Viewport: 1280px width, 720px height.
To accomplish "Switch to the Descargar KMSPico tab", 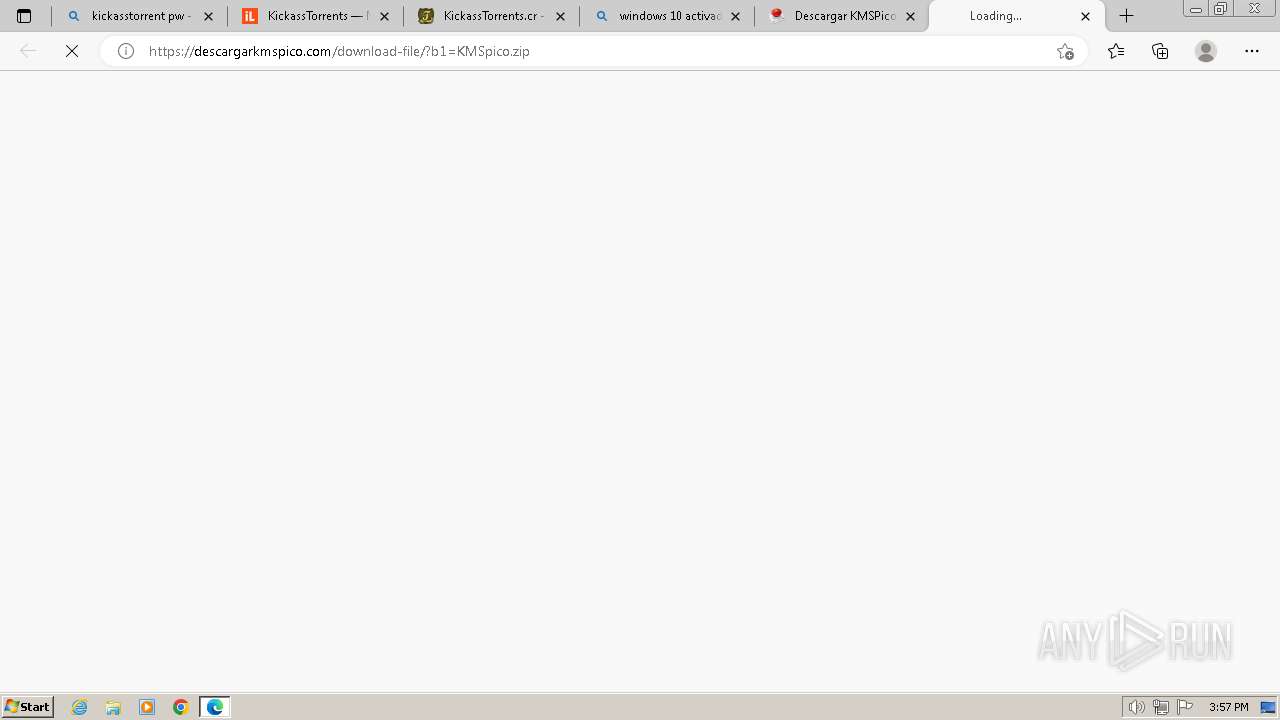I will [844, 16].
